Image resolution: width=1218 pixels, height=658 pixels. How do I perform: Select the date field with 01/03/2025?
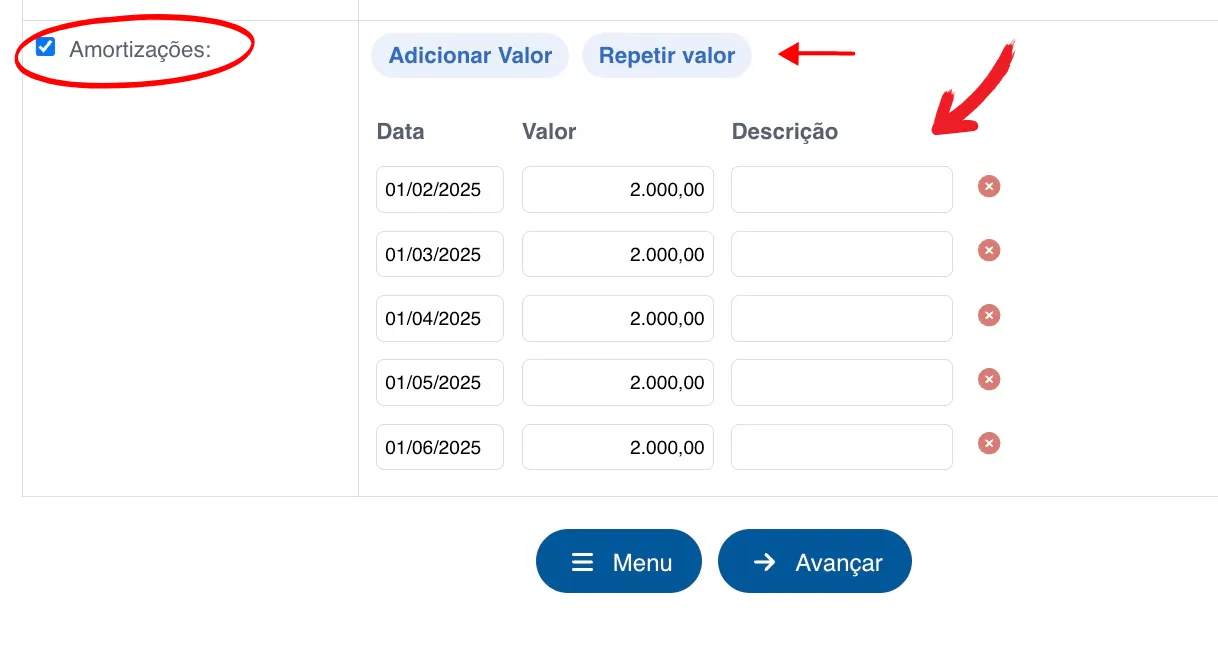440,254
